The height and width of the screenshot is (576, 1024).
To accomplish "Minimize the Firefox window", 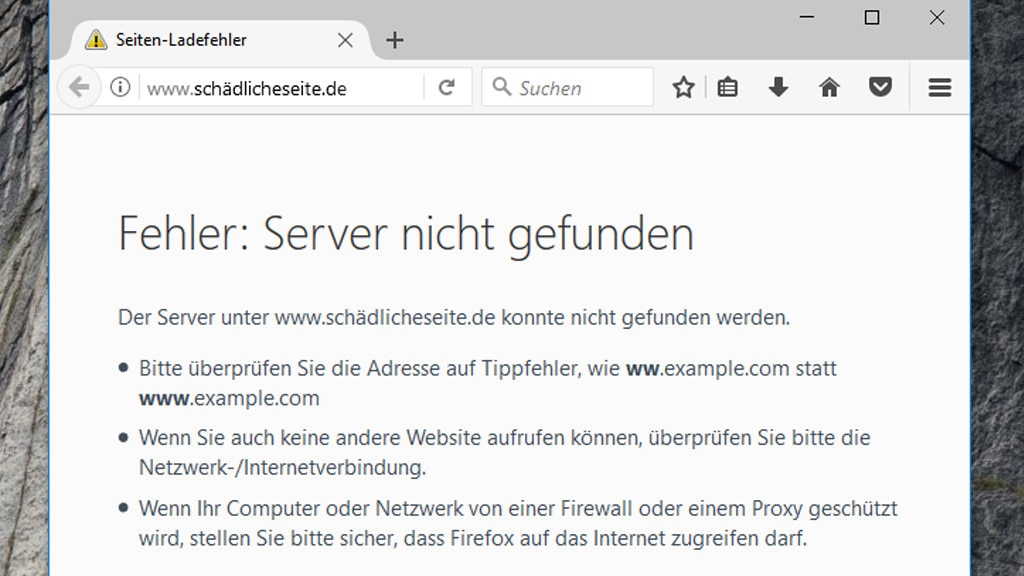I will coord(807,17).
